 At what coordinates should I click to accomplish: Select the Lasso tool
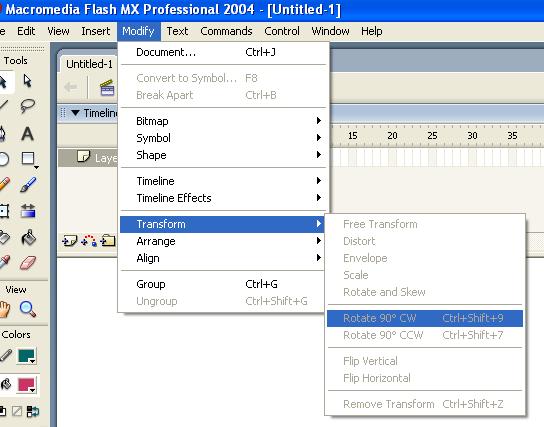[x=27, y=106]
